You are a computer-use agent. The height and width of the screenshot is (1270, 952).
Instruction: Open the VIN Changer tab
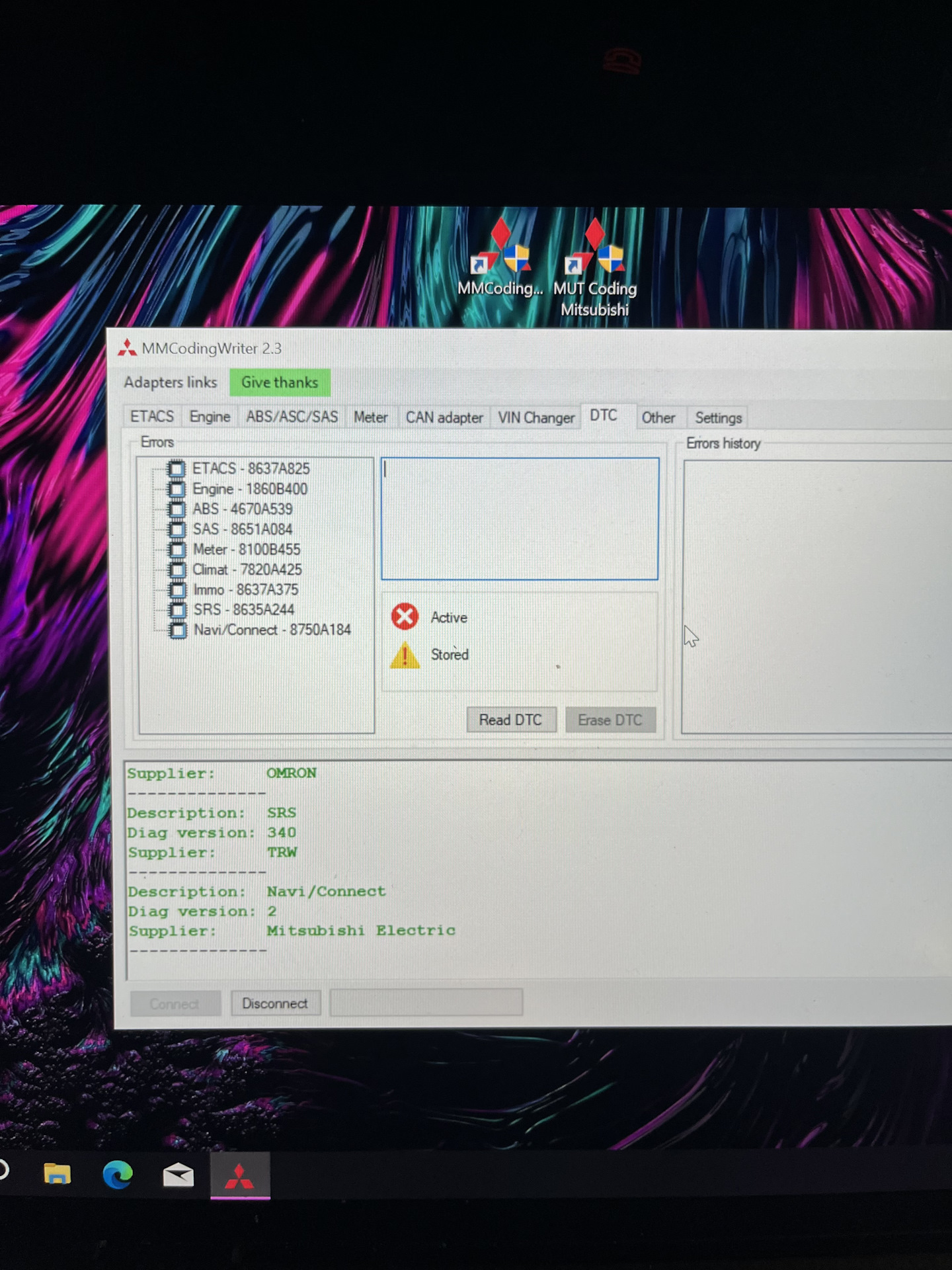[536, 418]
